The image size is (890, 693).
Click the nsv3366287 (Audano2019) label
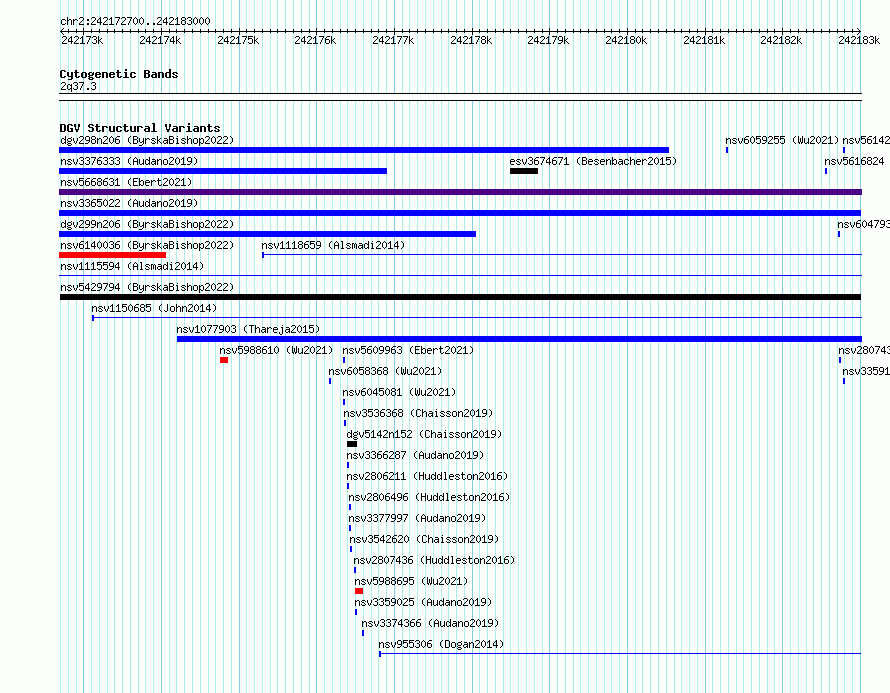pos(415,455)
